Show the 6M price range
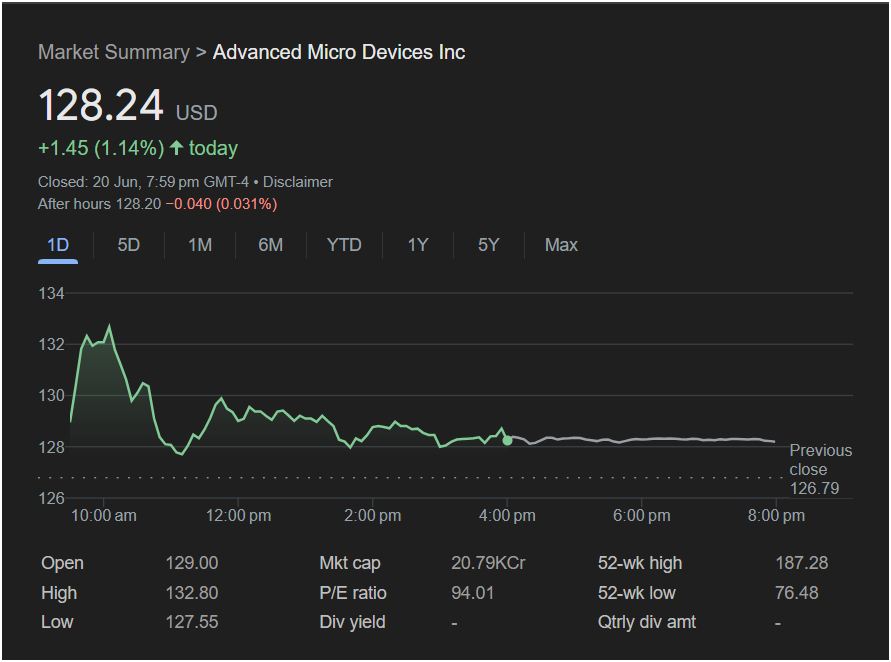The width and height of the screenshot is (891, 662). (270, 245)
